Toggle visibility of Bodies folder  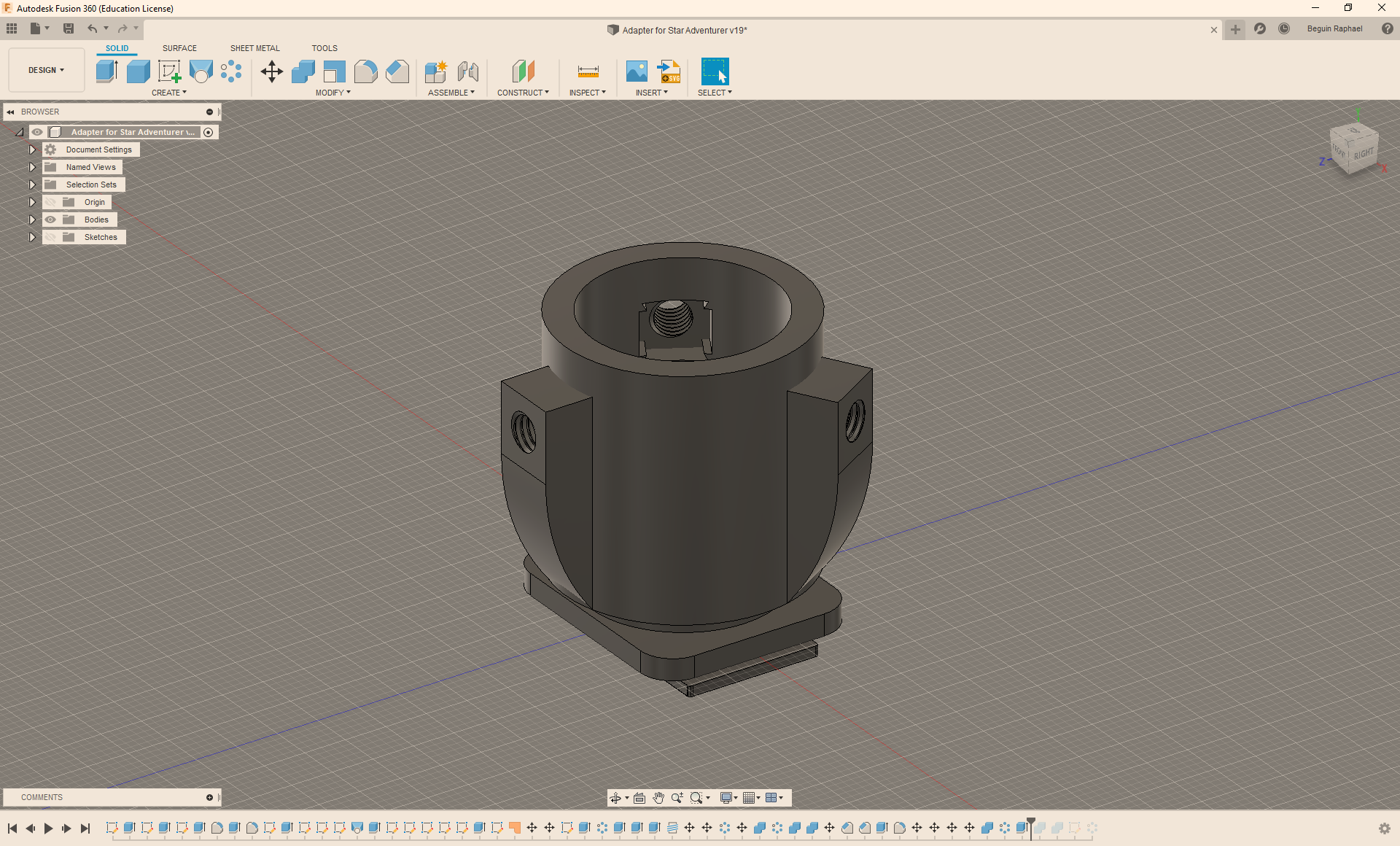[50, 220]
